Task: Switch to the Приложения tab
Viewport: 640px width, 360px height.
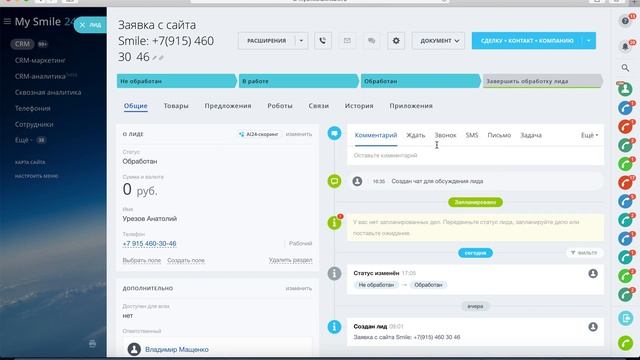Action: pyautogui.click(x=411, y=106)
